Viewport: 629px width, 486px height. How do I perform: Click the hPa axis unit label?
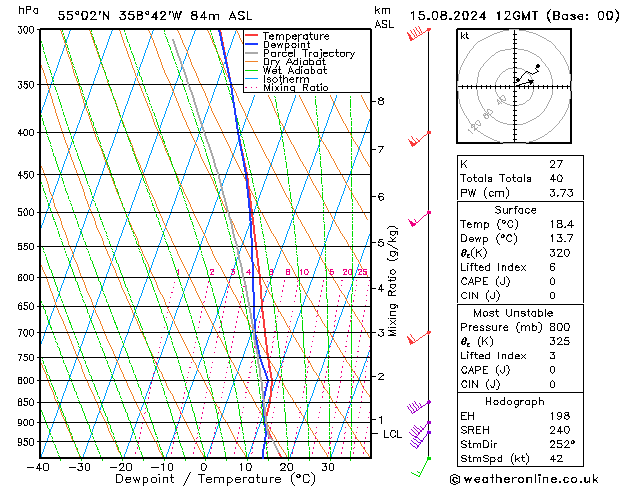coord(28,10)
